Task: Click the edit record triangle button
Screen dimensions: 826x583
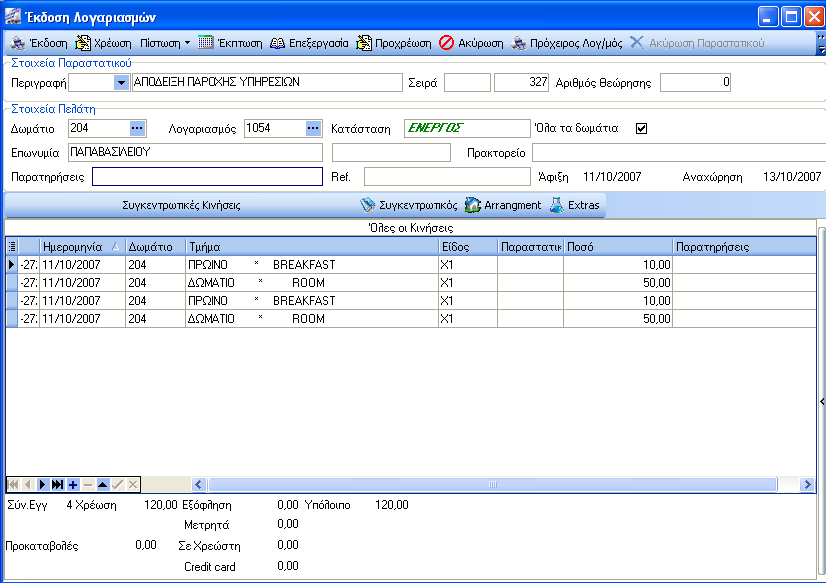Action: pos(103,485)
